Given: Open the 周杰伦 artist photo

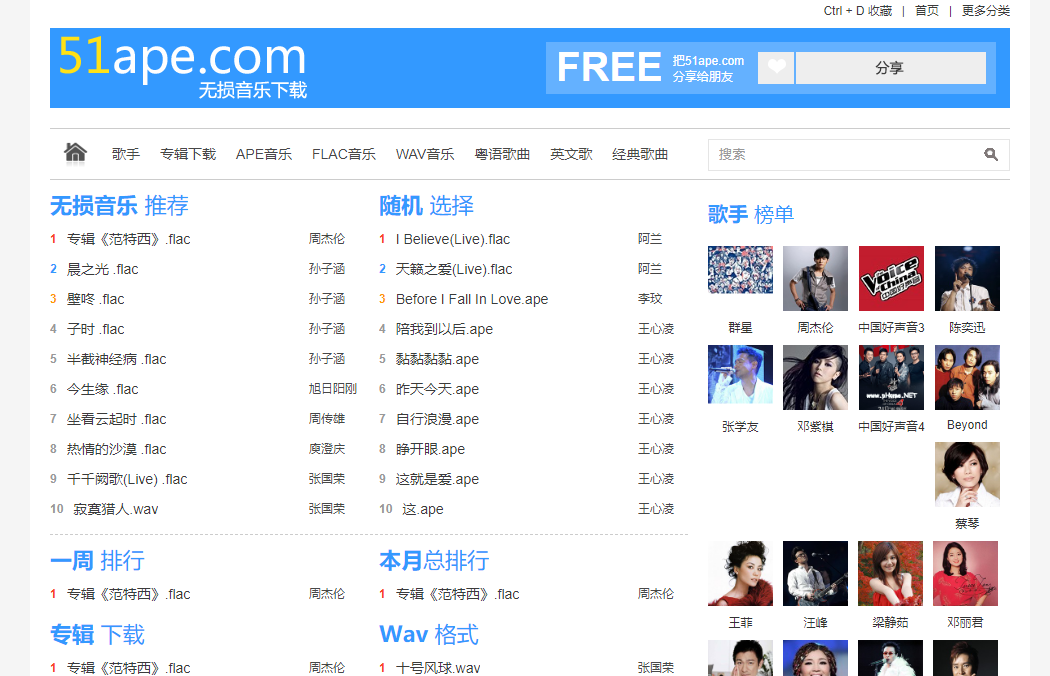Looking at the screenshot, I should tap(815, 279).
